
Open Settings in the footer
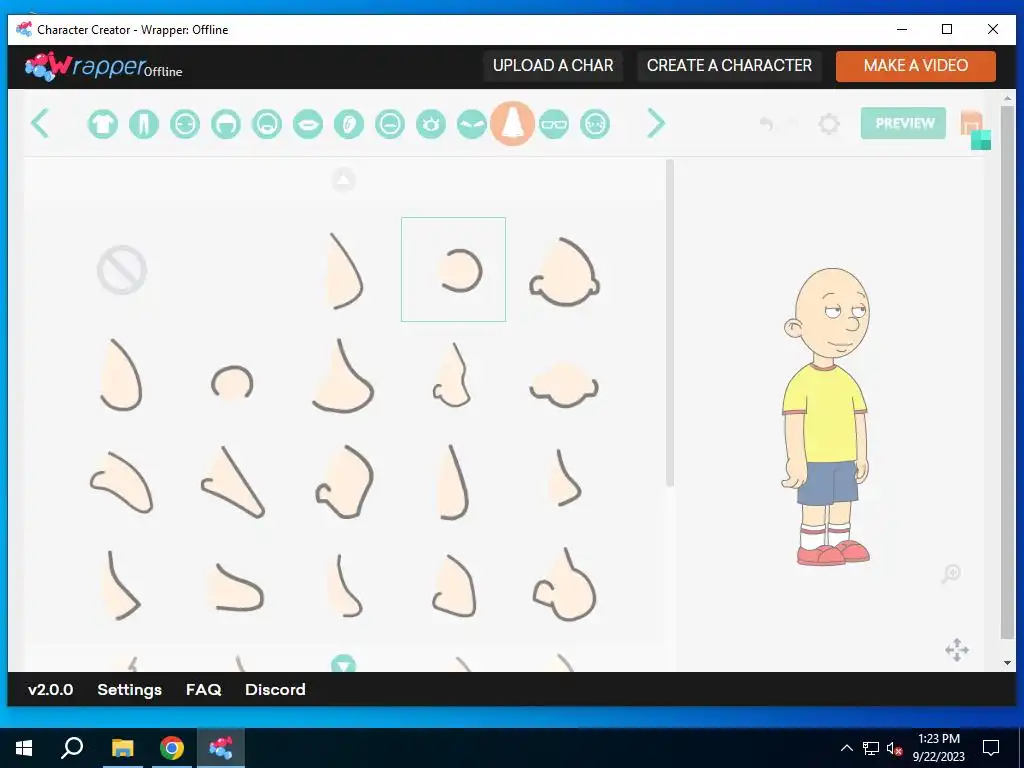click(x=129, y=690)
